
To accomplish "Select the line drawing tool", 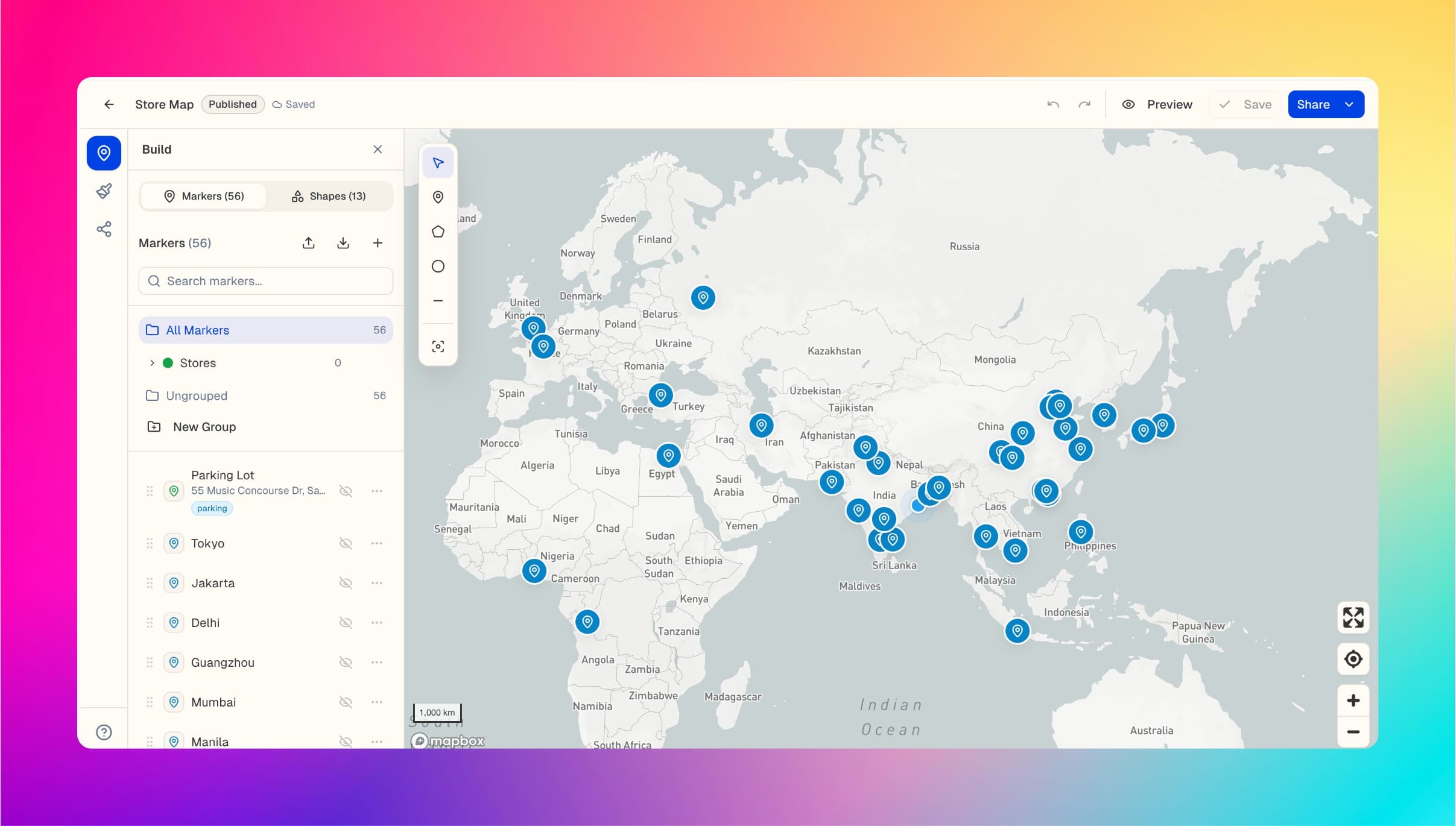I will 438,300.
